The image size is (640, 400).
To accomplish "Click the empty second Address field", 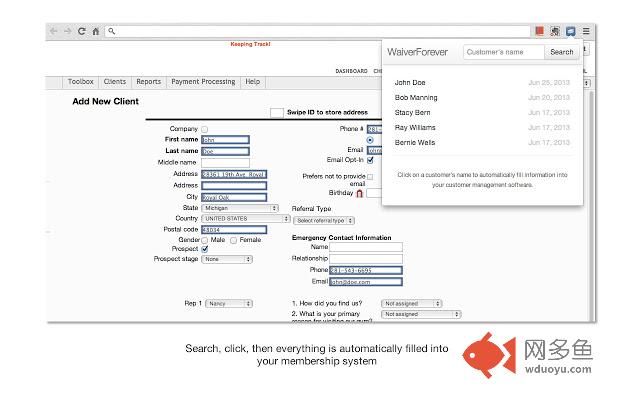I will tap(234, 186).
